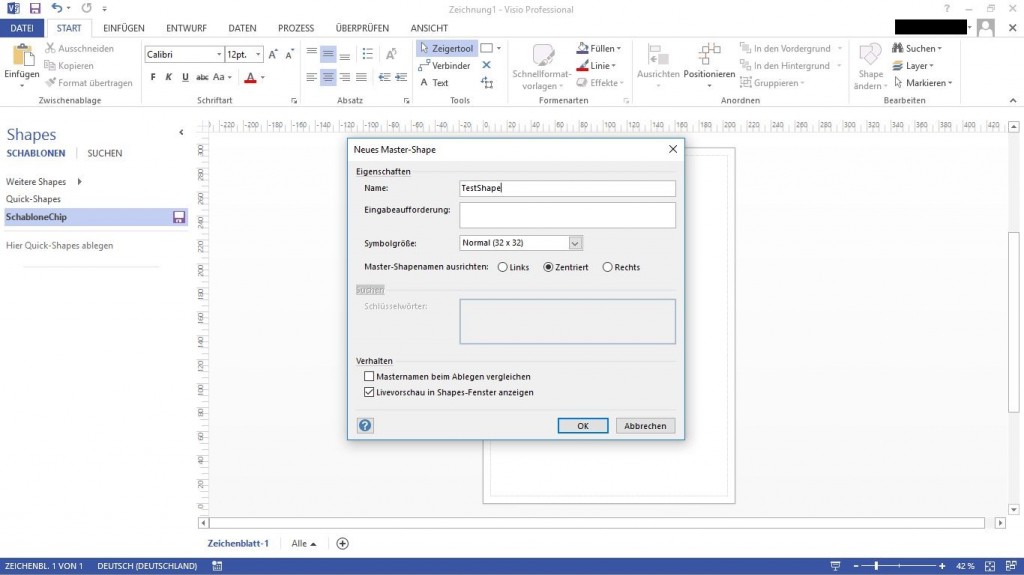Image resolution: width=1024 pixels, height=575 pixels.
Task: Select the Rechts alignment radio button
Action: coord(607,267)
